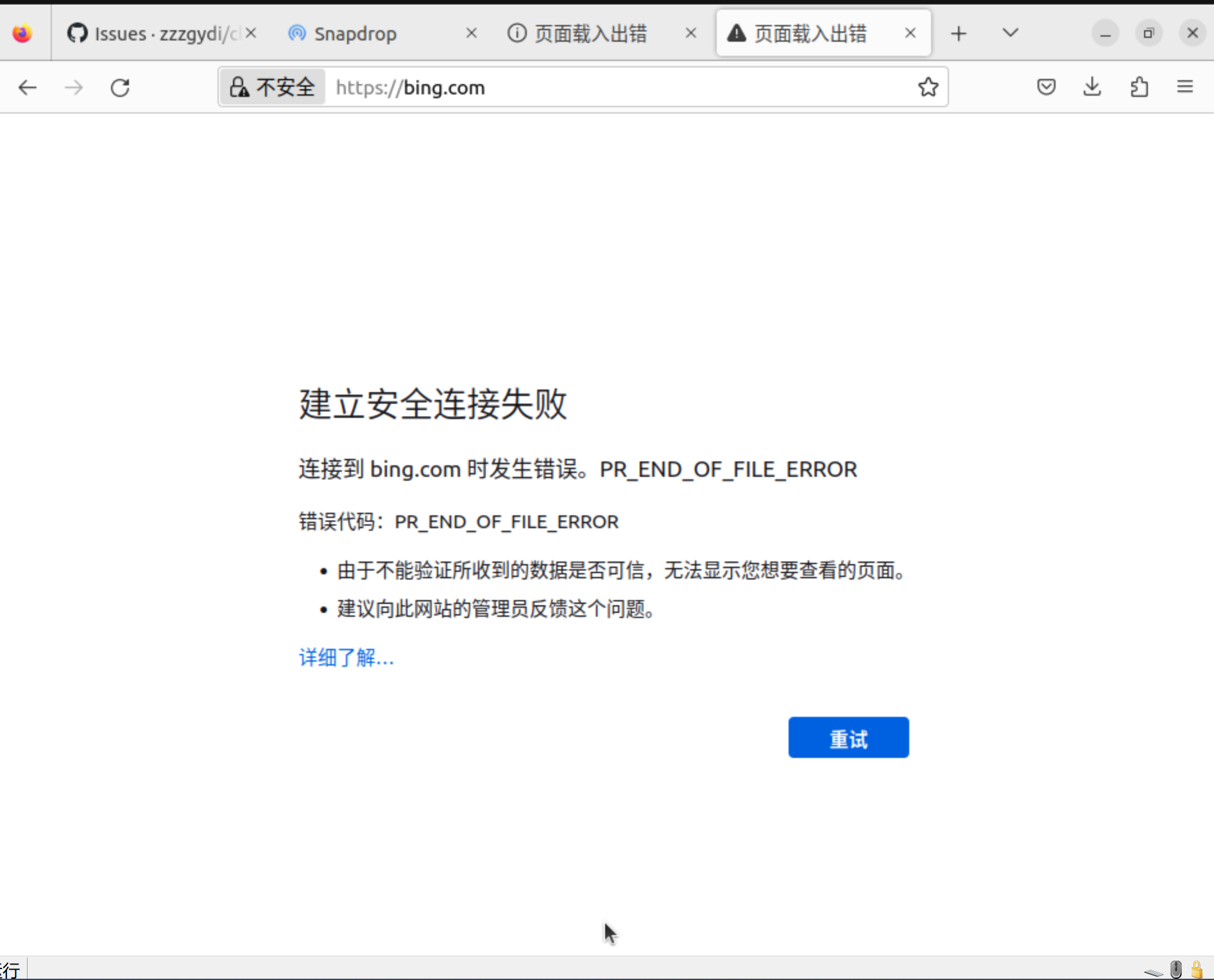The height and width of the screenshot is (980, 1214).
Task: Open the 详细了解 learn more link
Action: click(x=346, y=658)
